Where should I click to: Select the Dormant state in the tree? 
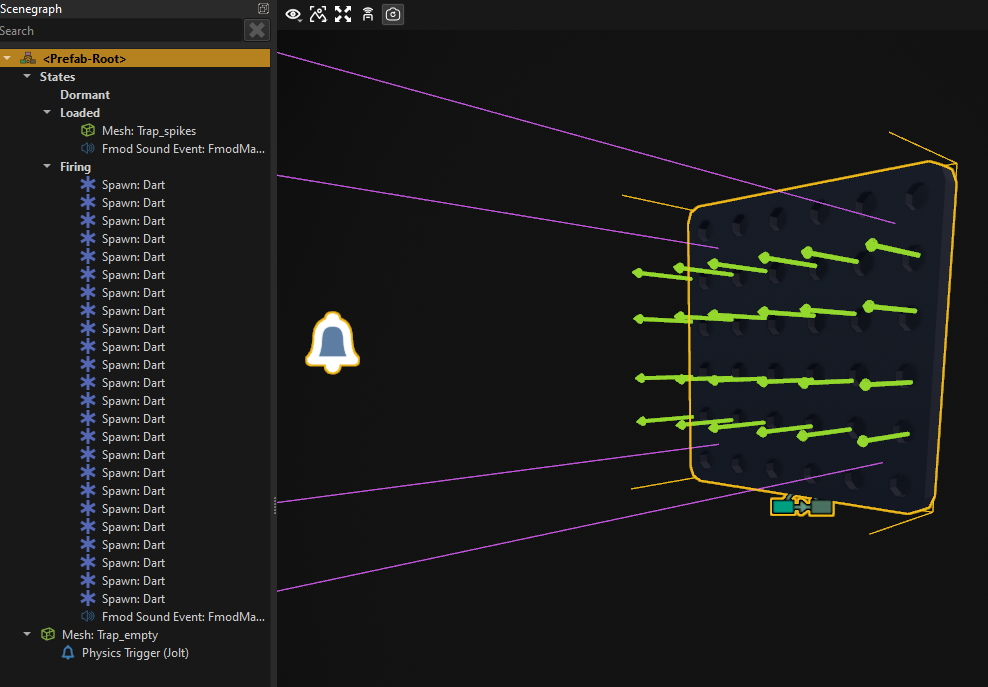[85, 95]
